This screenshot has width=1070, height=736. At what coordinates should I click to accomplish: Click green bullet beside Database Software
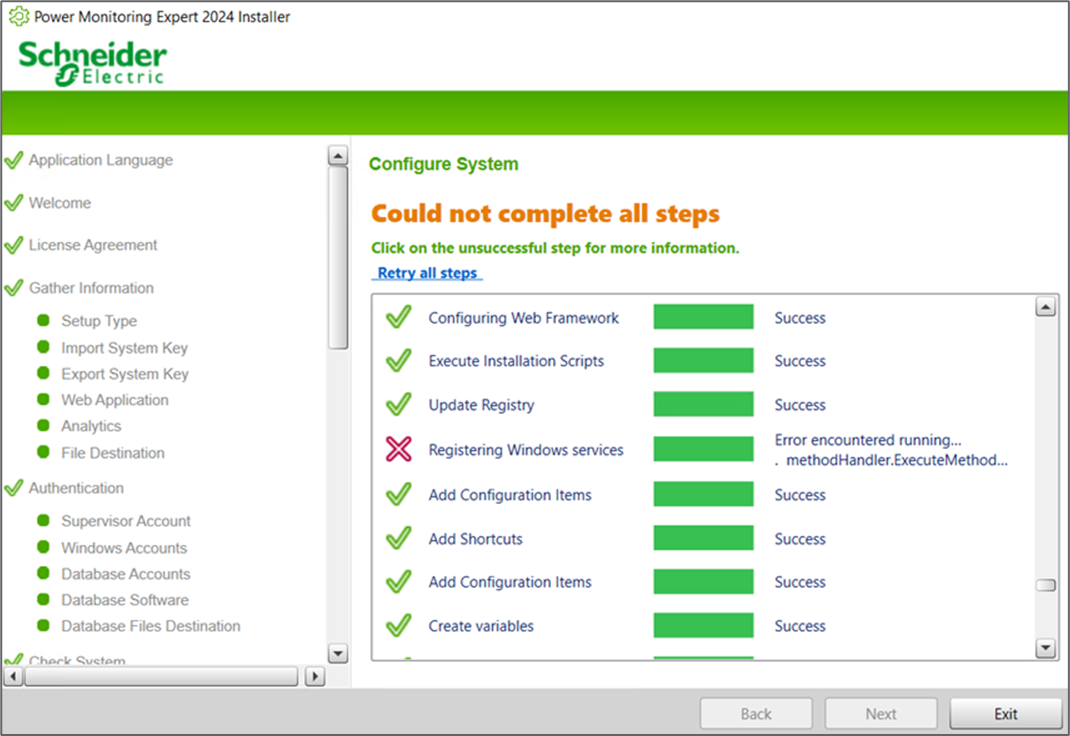[43, 599]
